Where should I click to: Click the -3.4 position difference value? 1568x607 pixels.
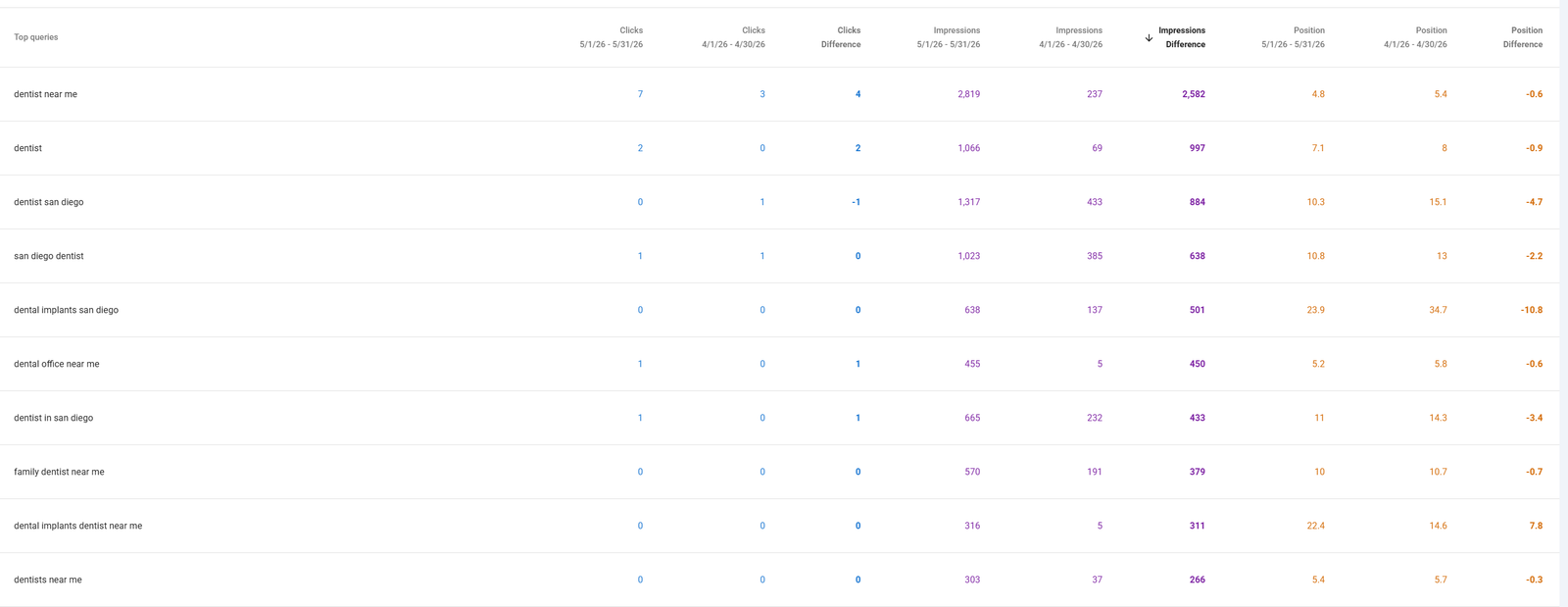tap(1534, 418)
